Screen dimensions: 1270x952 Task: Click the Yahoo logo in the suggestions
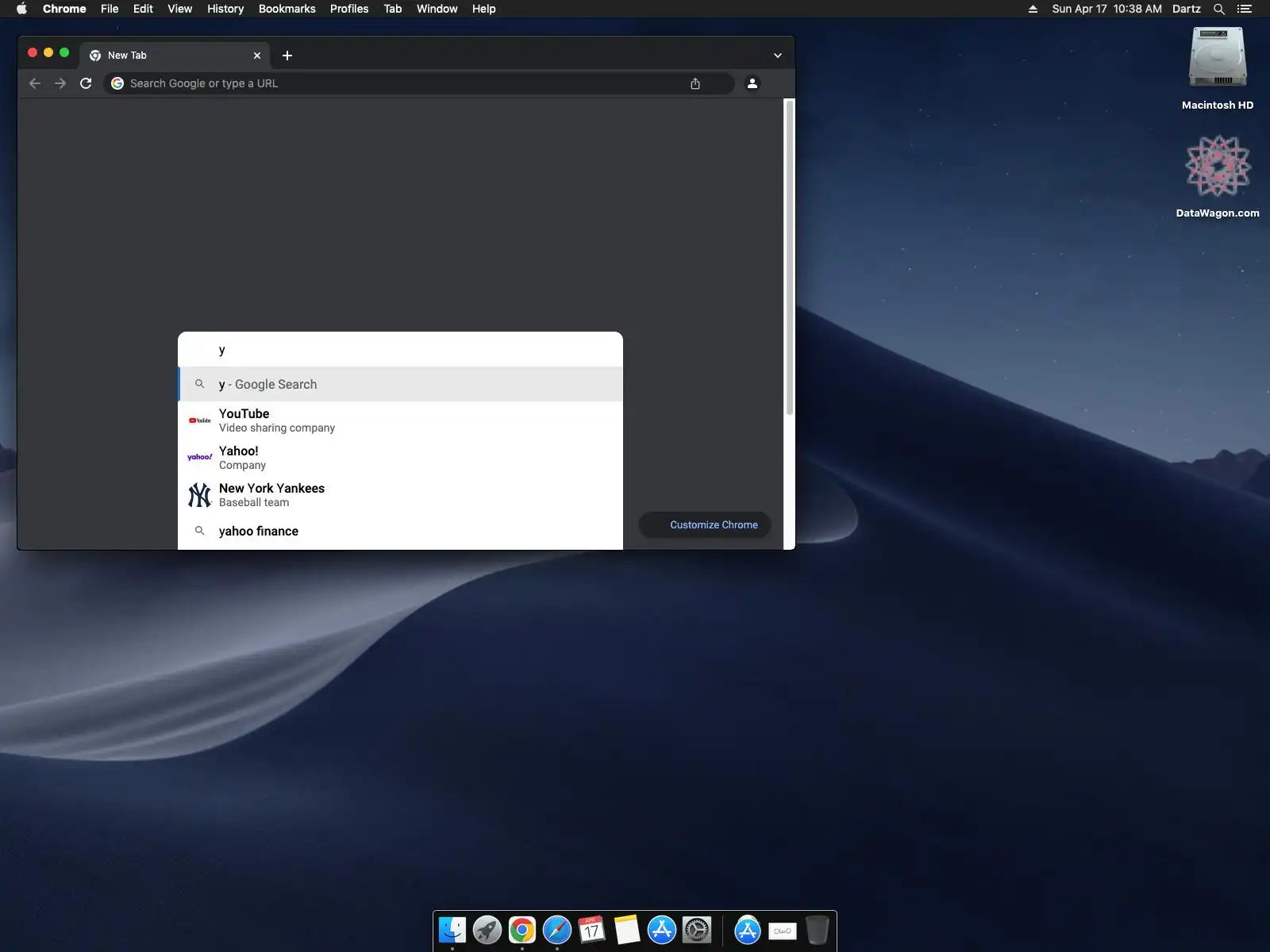click(200, 457)
